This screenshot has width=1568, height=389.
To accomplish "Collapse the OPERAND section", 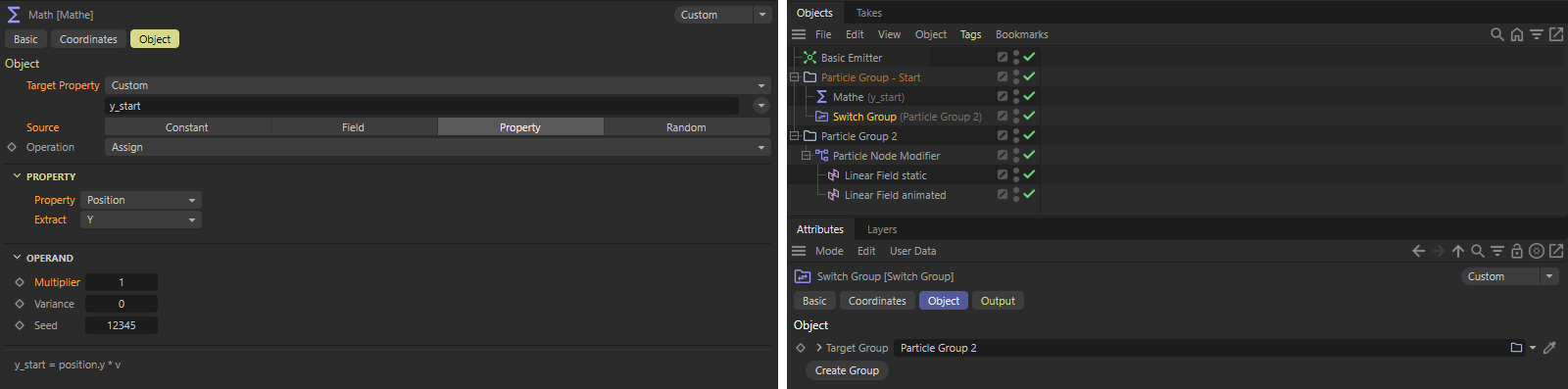I will point(17,258).
